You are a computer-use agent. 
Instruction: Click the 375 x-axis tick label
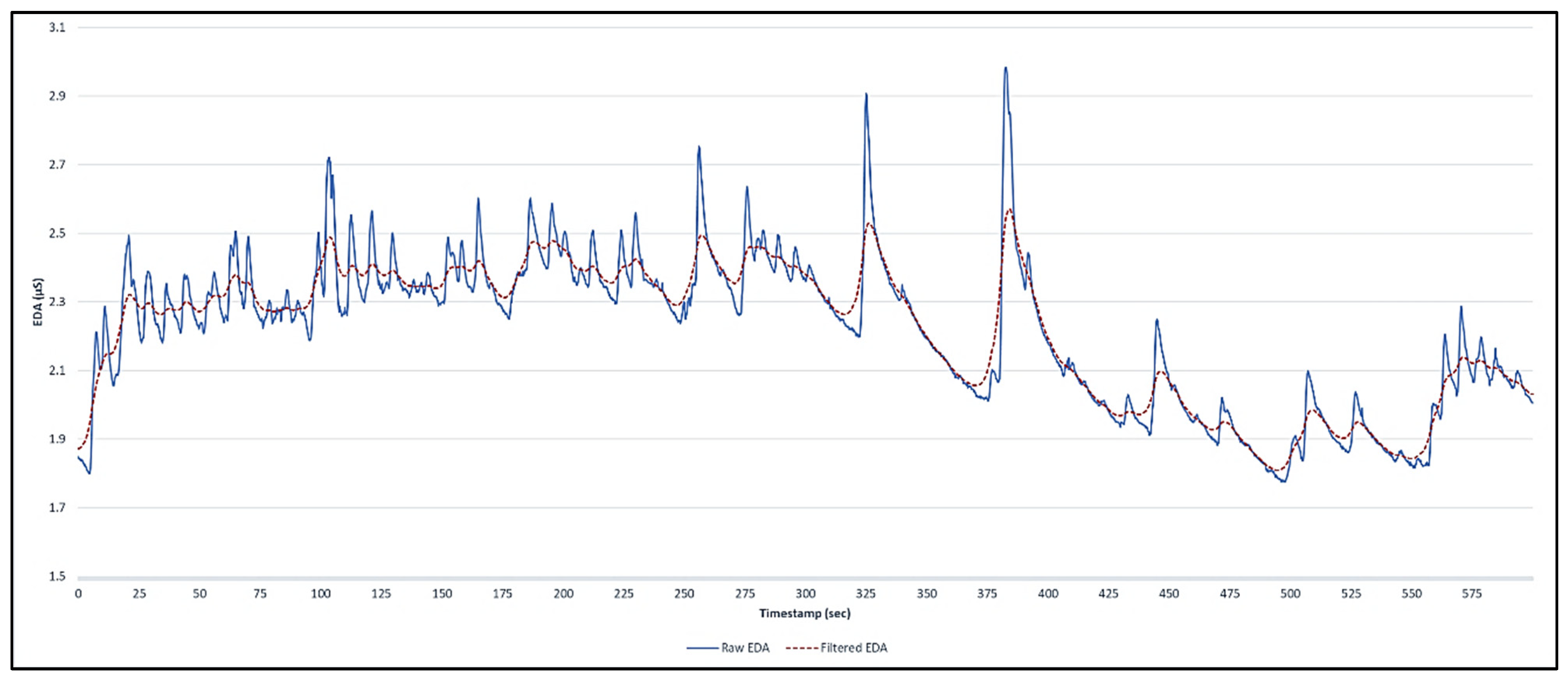(x=987, y=594)
